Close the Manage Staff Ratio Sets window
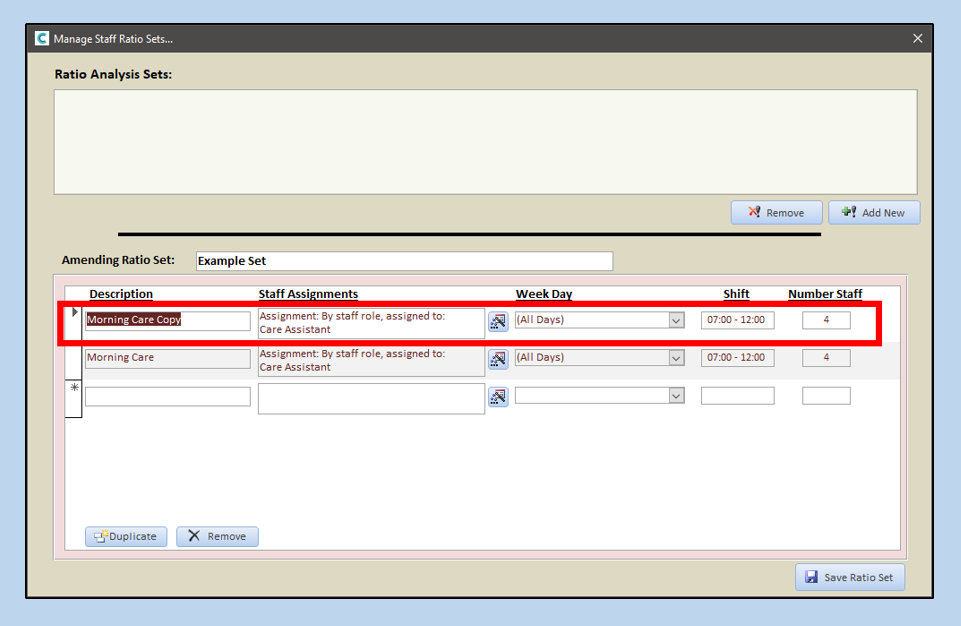Image resolution: width=961 pixels, height=626 pixels. click(918, 39)
